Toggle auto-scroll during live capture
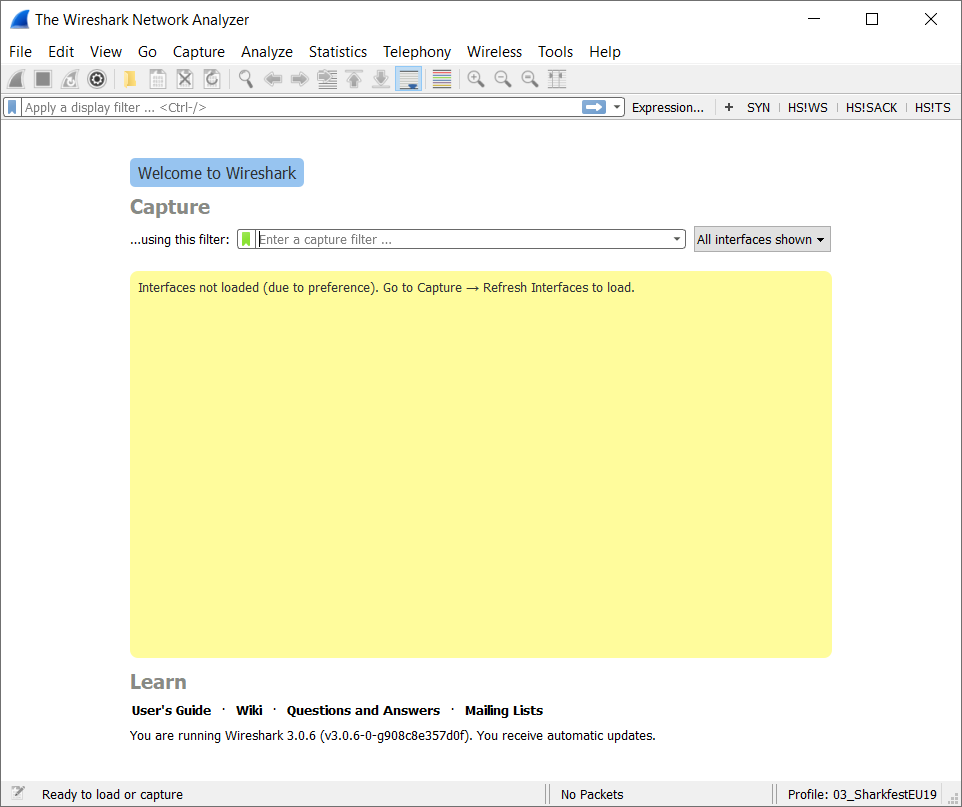The width and height of the screenshot is (962, 807). [408, 79]
